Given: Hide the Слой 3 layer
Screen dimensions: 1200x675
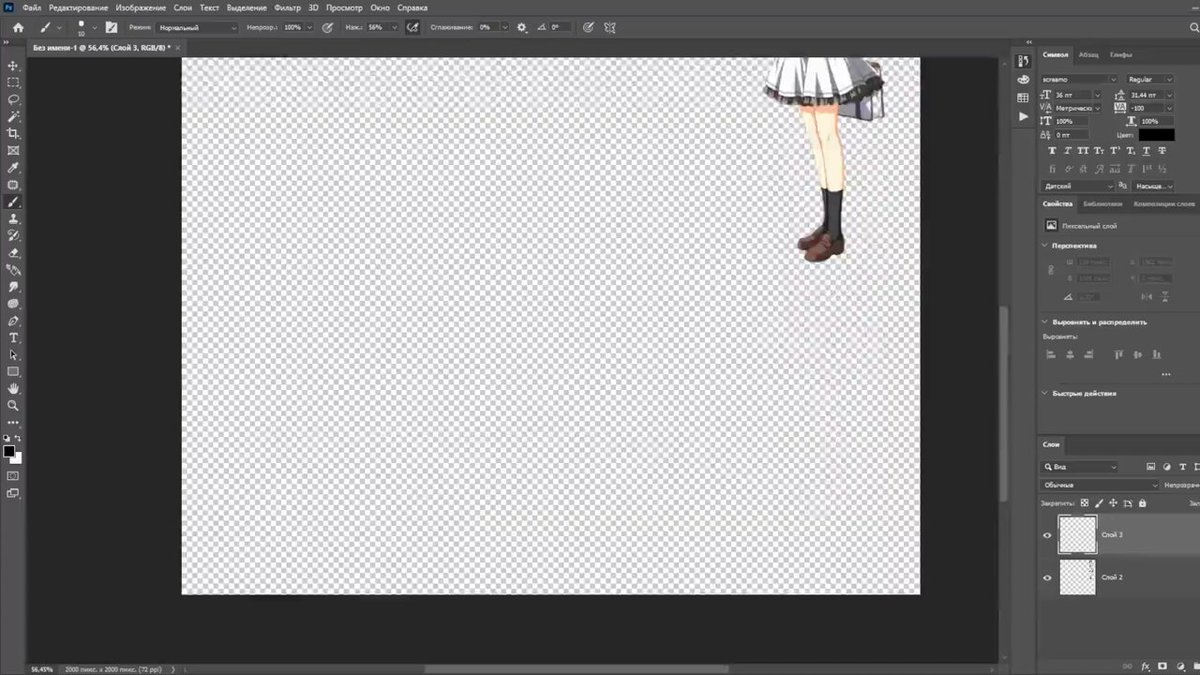Looking at the screenshot, I should [x=1047, y=535].
